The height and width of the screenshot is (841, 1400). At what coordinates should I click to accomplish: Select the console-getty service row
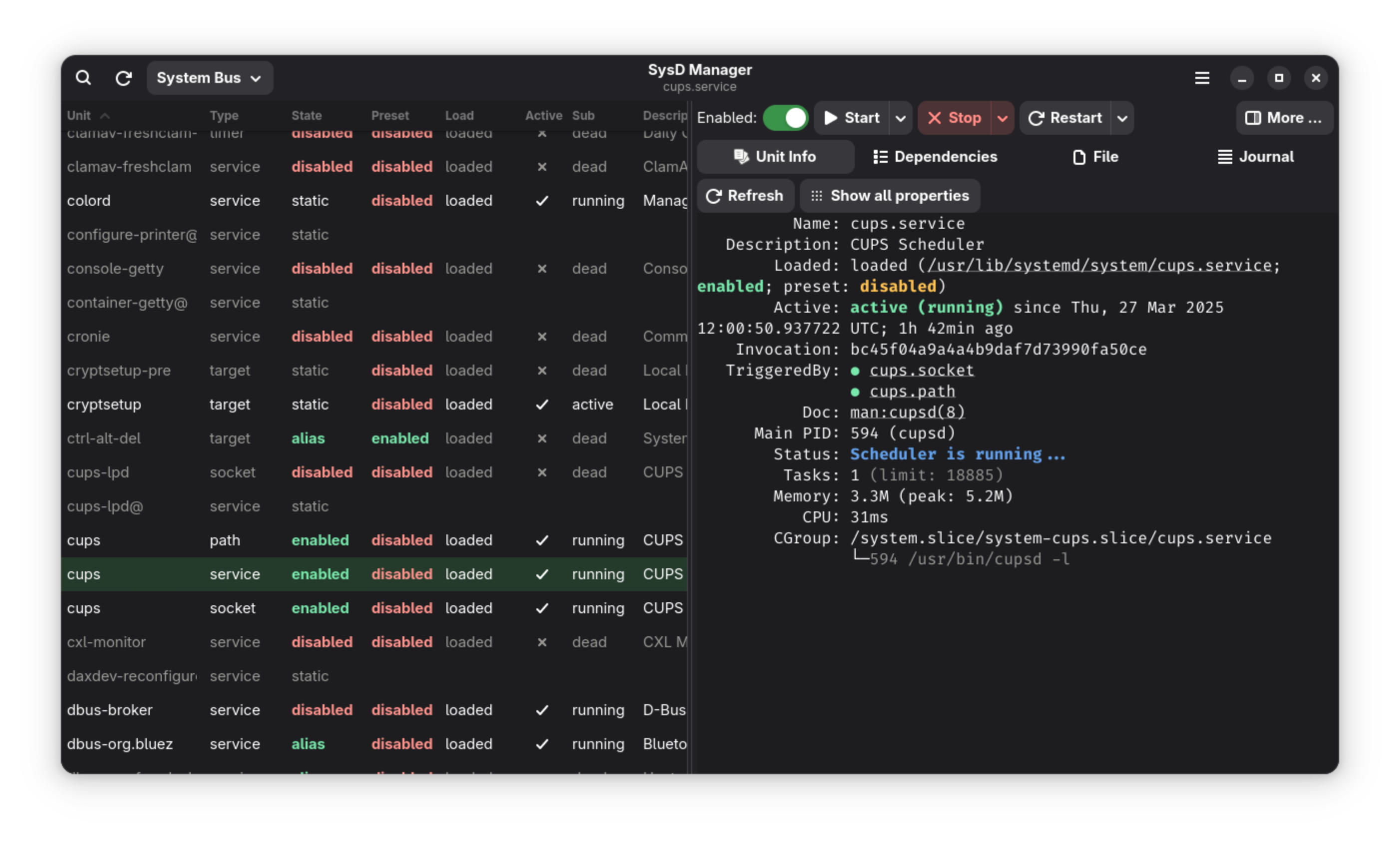[374, 269]
